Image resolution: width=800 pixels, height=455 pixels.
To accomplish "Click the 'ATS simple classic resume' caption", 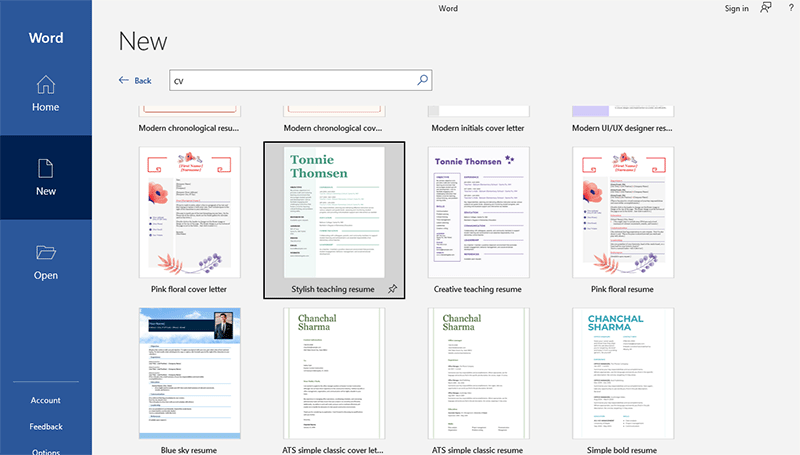I will (x=478, y=450).
